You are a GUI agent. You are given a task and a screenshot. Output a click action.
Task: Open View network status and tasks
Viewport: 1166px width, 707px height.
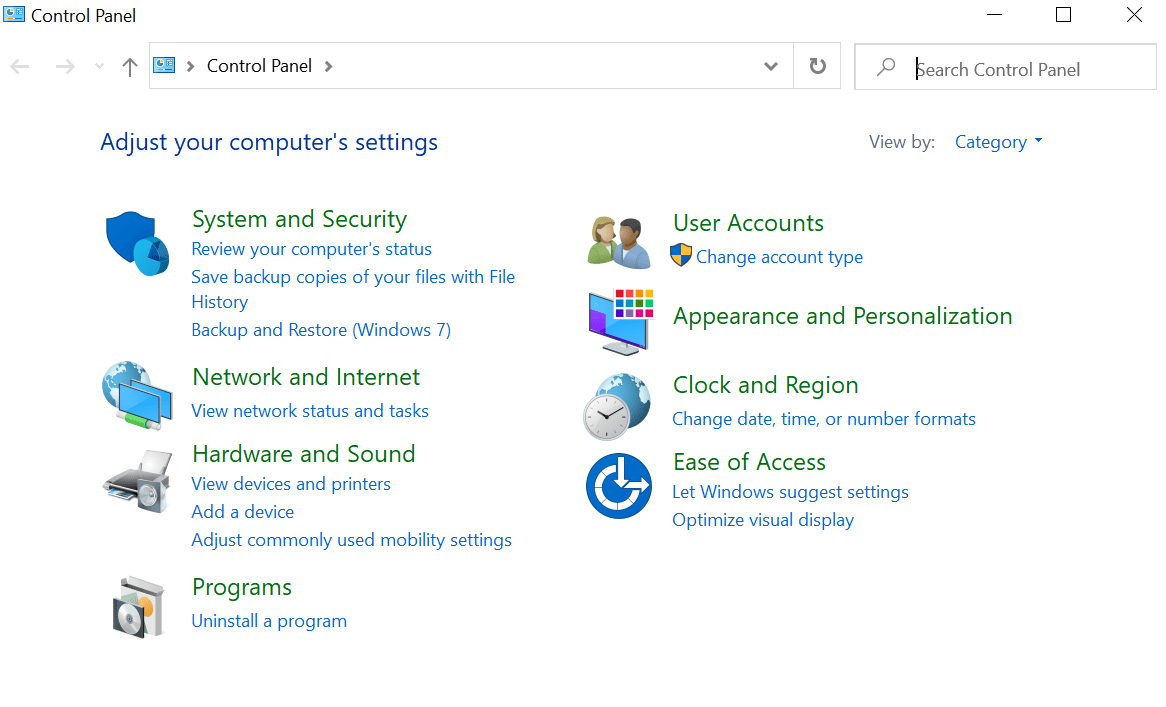coord(310,411)
